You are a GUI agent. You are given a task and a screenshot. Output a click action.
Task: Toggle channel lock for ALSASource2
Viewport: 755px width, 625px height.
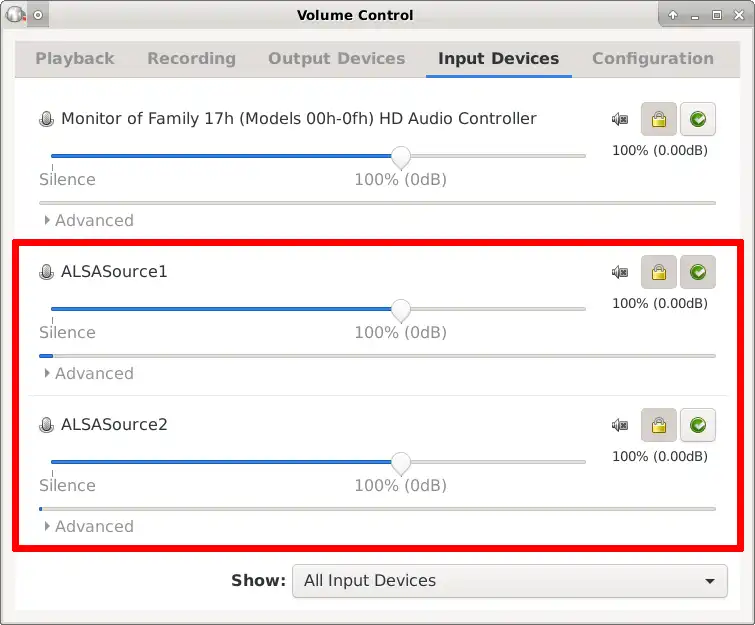point(658,426)
